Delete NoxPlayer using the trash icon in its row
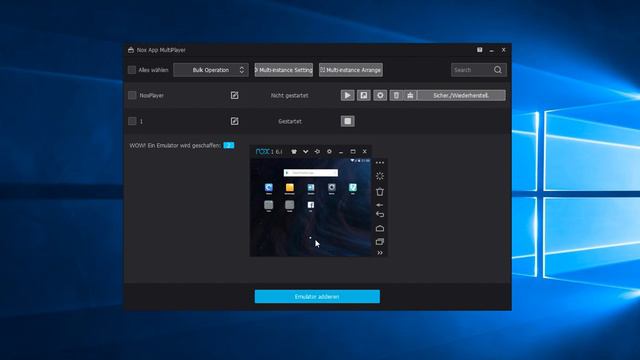The width and height of the screenshot is (640, 360). tap(396, 95)
